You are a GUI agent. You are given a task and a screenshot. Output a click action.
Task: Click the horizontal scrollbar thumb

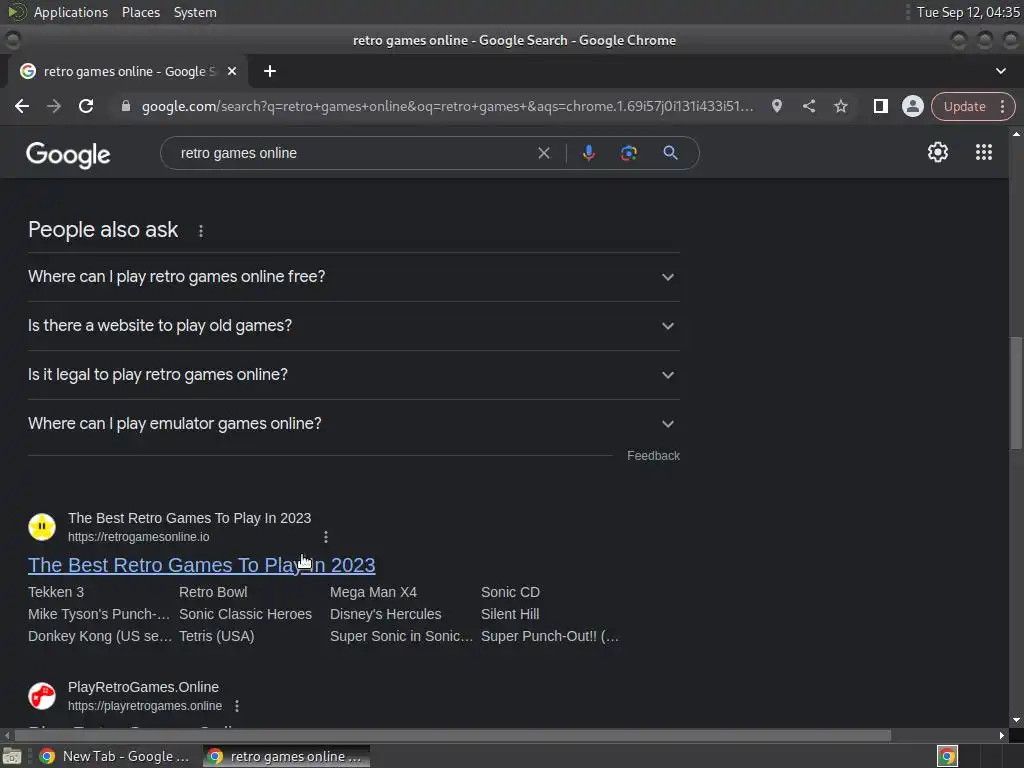pyautogui.click(x=453, y=735)
